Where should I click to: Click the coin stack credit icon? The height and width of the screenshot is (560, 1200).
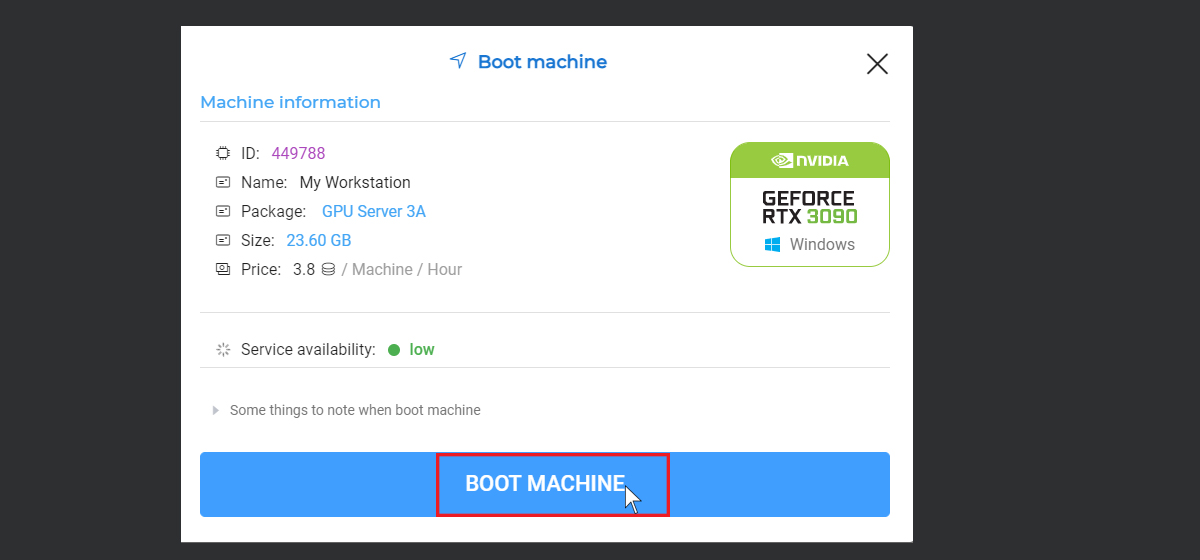tap(328, 269)
